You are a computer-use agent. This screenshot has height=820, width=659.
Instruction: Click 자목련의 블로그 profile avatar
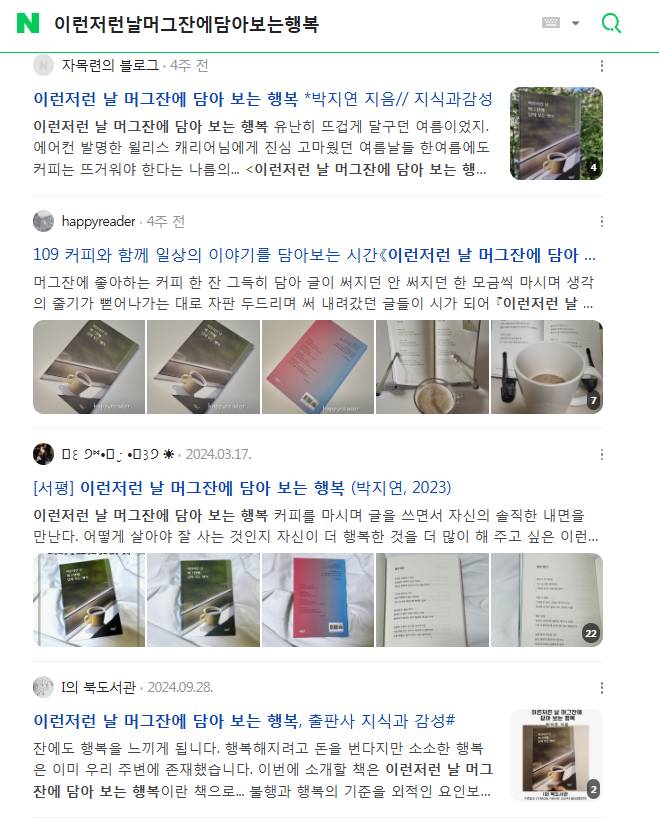tap(43, 65)
